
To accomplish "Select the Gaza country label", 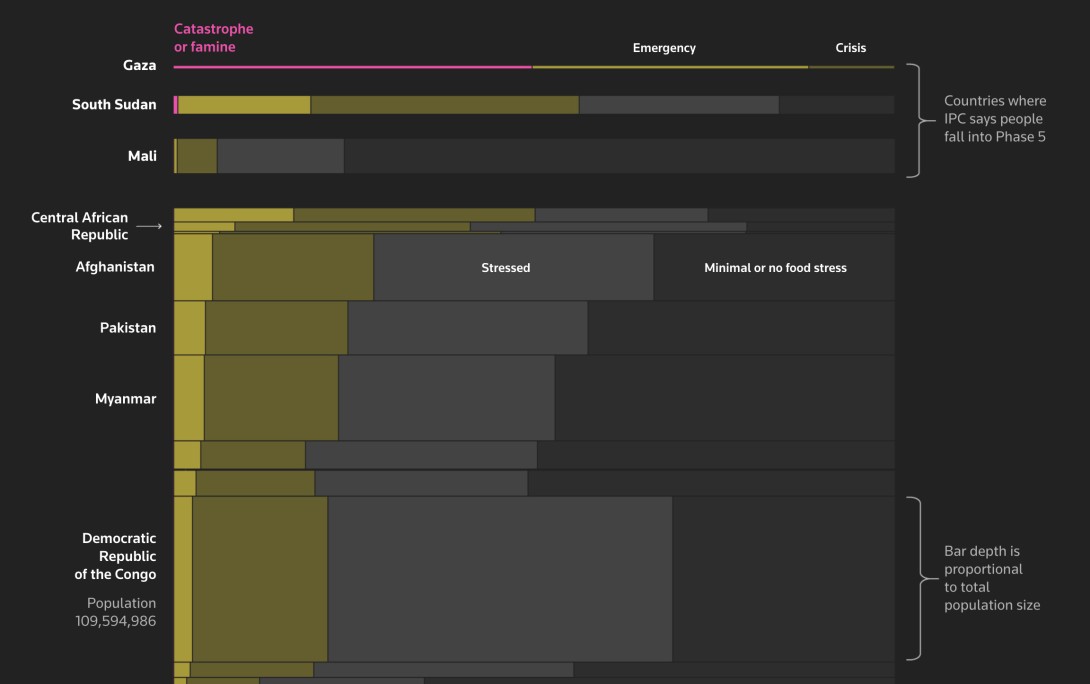I will pyautogui.click(x=139, y=65).
